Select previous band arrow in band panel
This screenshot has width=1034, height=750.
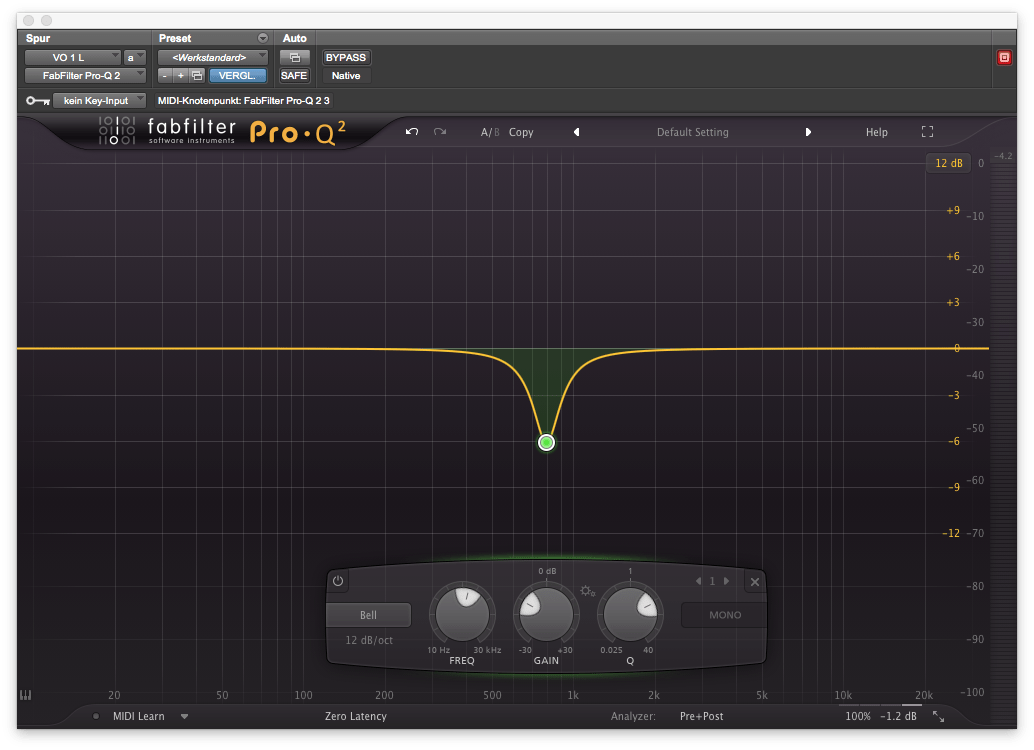tap(698, 581)
